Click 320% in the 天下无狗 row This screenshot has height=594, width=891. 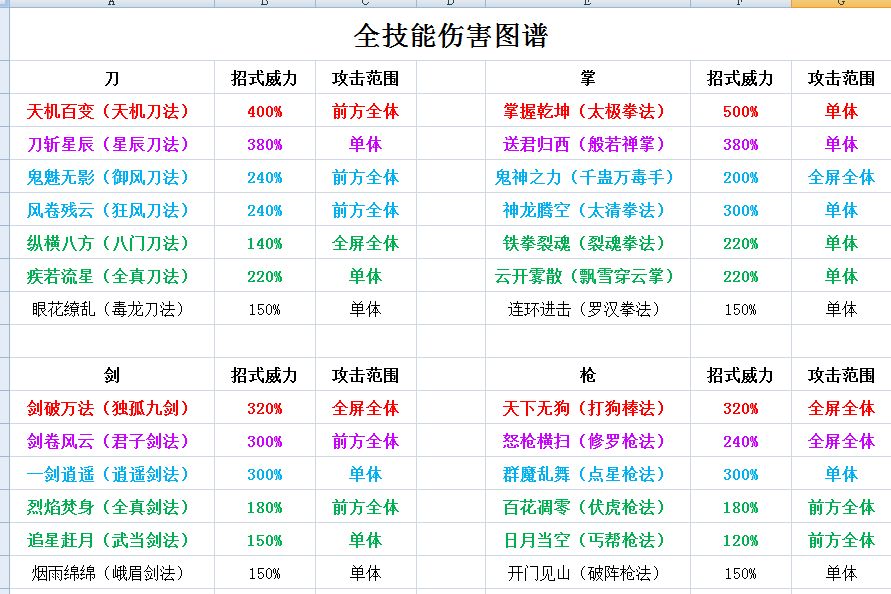(740, 408)
